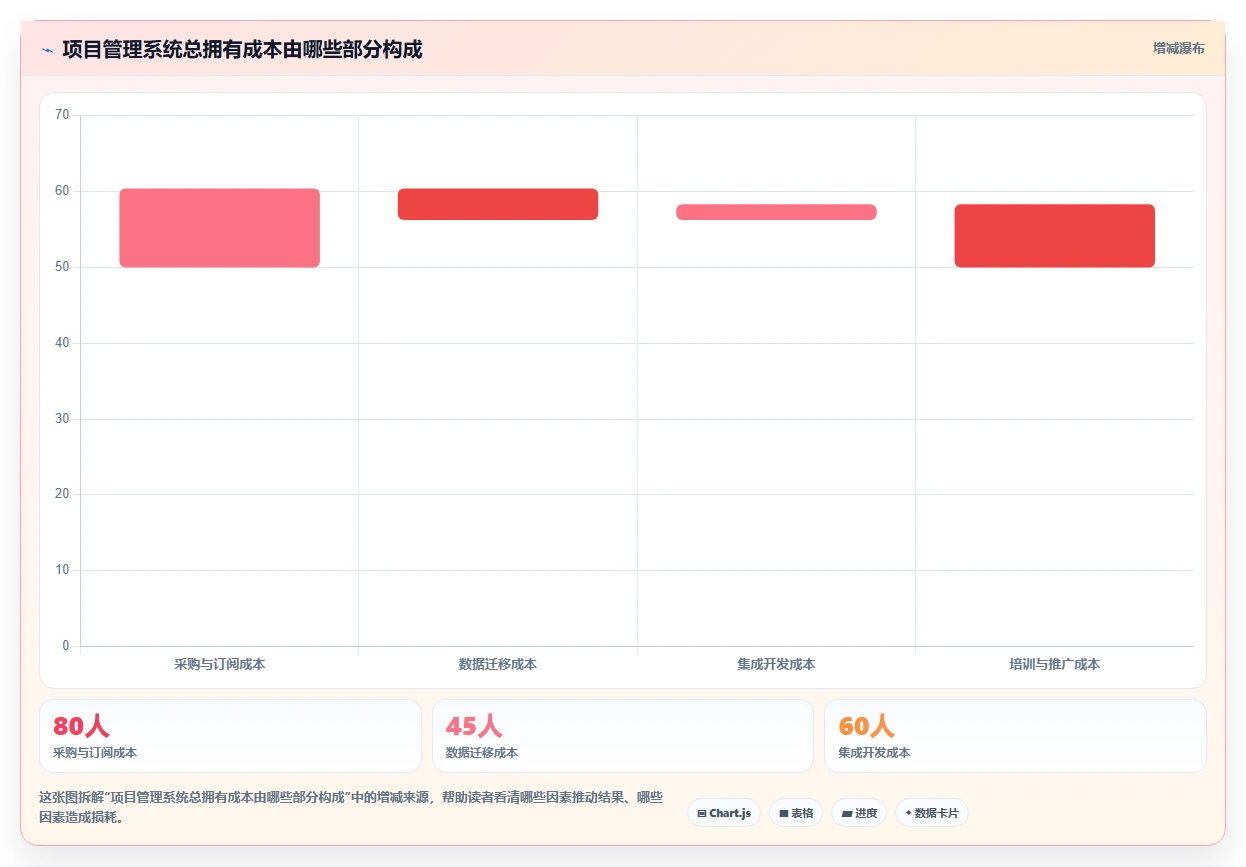
Task: Click the y-axis value 40
Action: coord(62,343)
